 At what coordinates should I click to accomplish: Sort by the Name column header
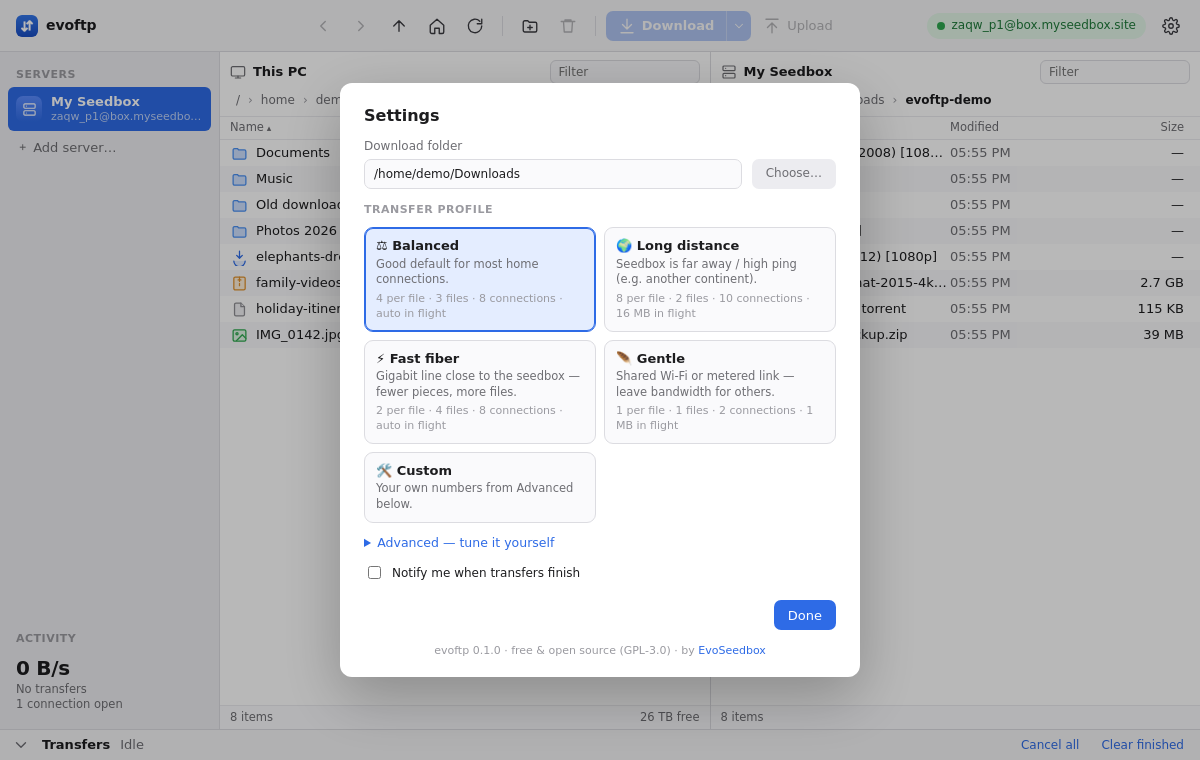click(x=250, y=127)
